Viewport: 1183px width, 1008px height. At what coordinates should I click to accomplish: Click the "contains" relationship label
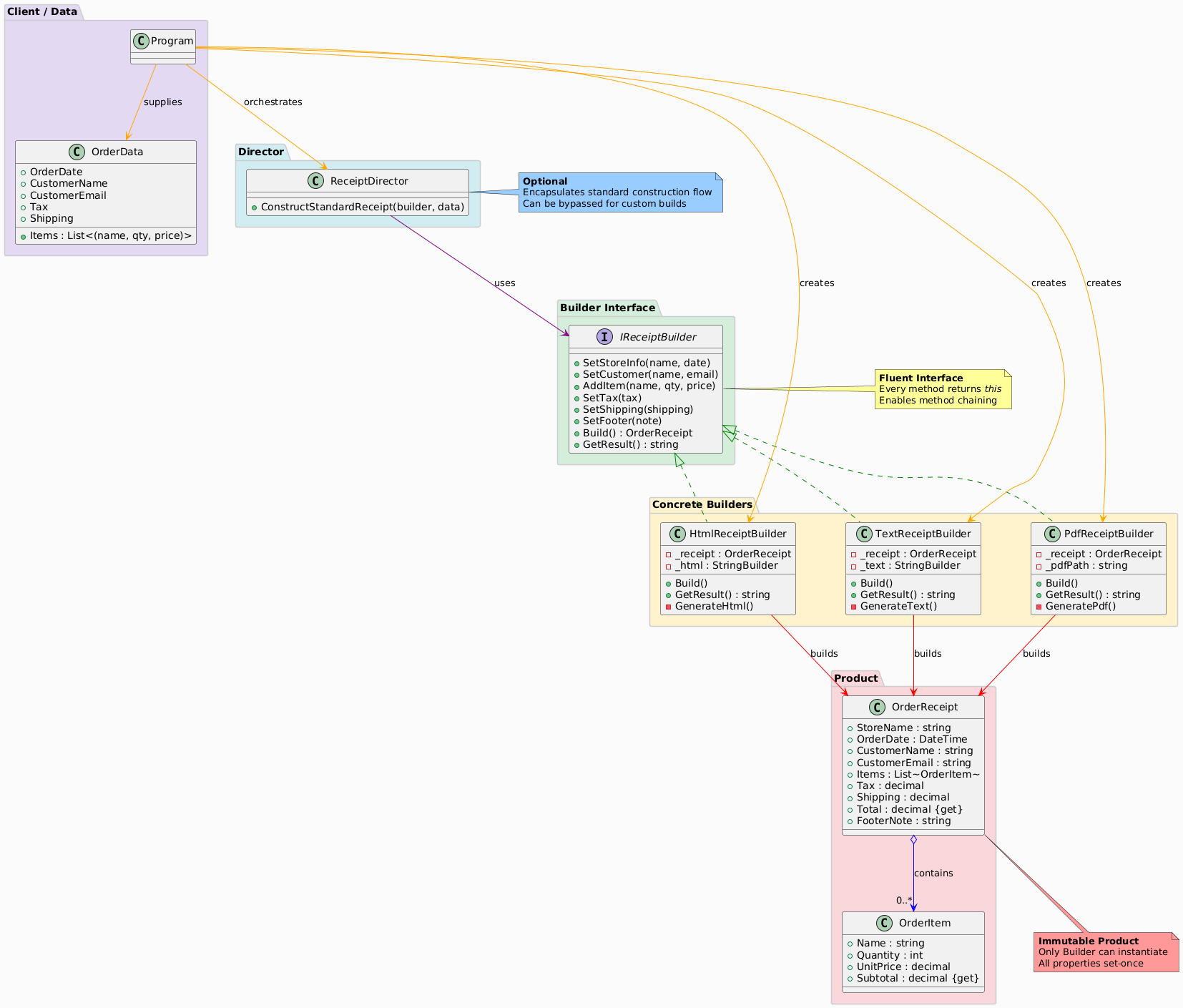coord(933,874)
